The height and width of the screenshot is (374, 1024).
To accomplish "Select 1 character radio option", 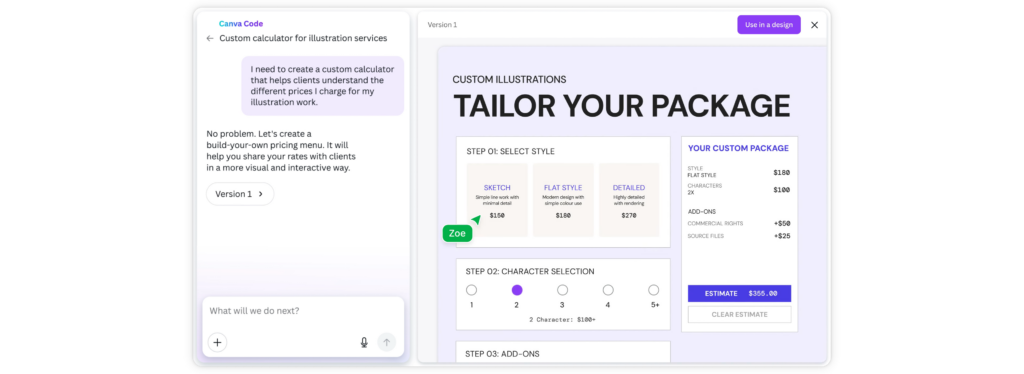I will tap(472, 290).
